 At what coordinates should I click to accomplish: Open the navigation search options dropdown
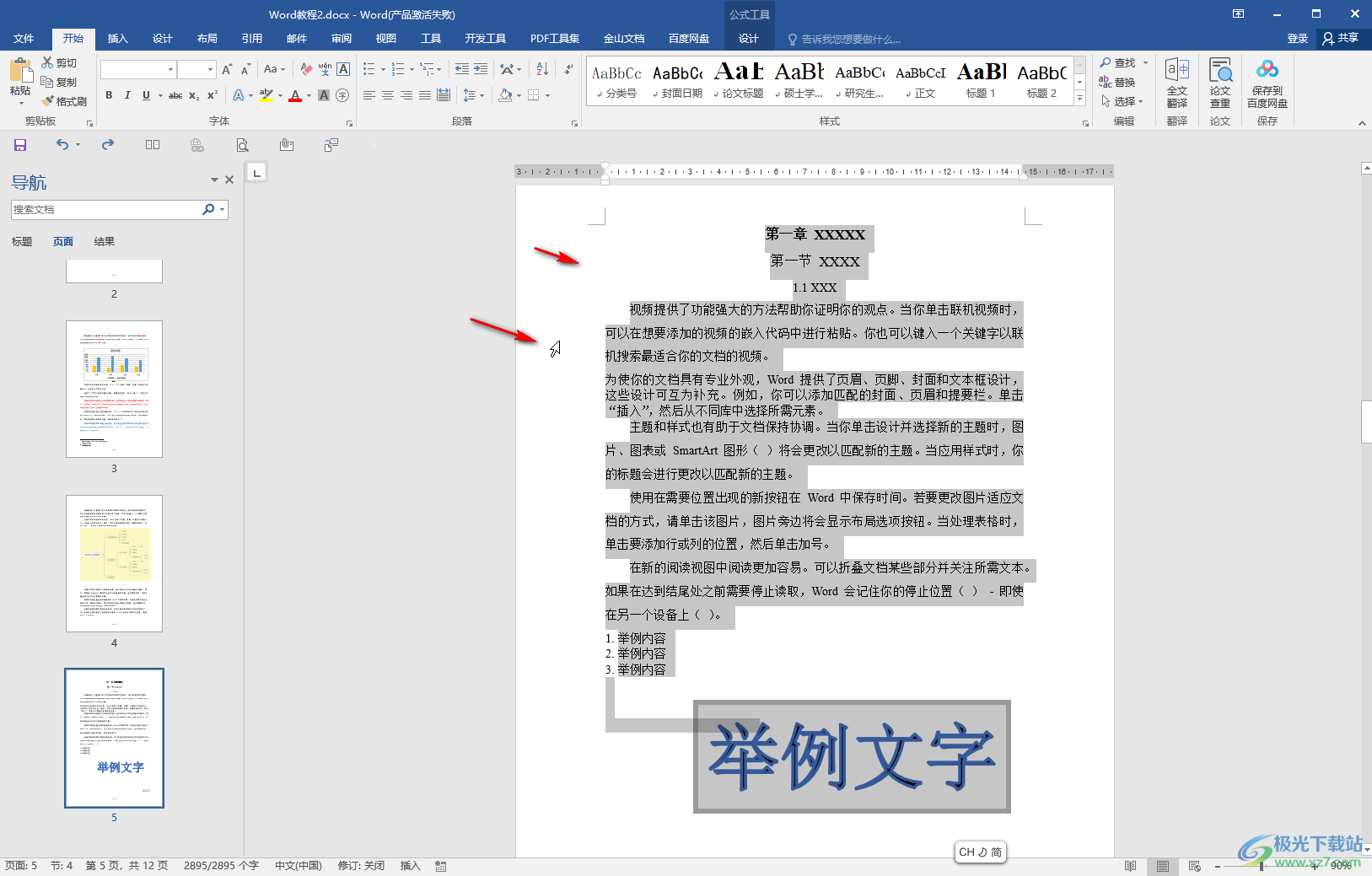(x=222, y=209)
